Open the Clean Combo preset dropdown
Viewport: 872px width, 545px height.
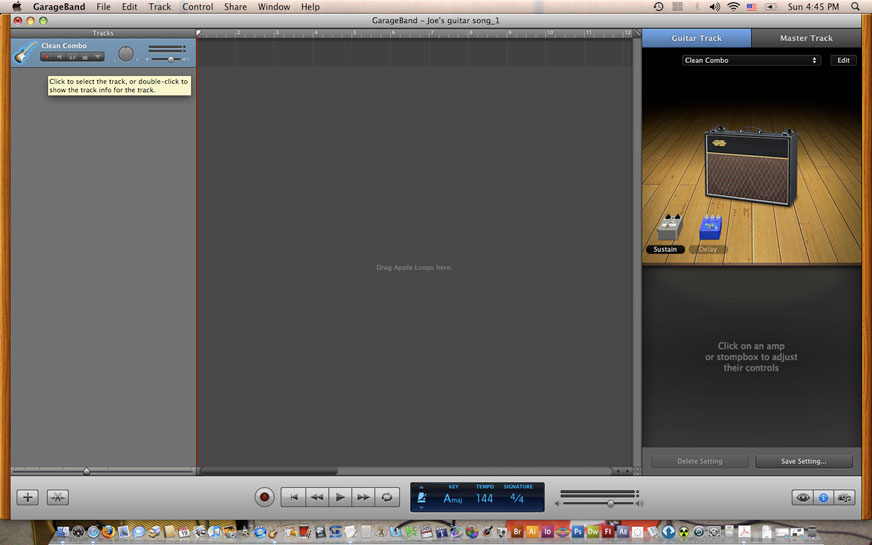tap(751, 60)
